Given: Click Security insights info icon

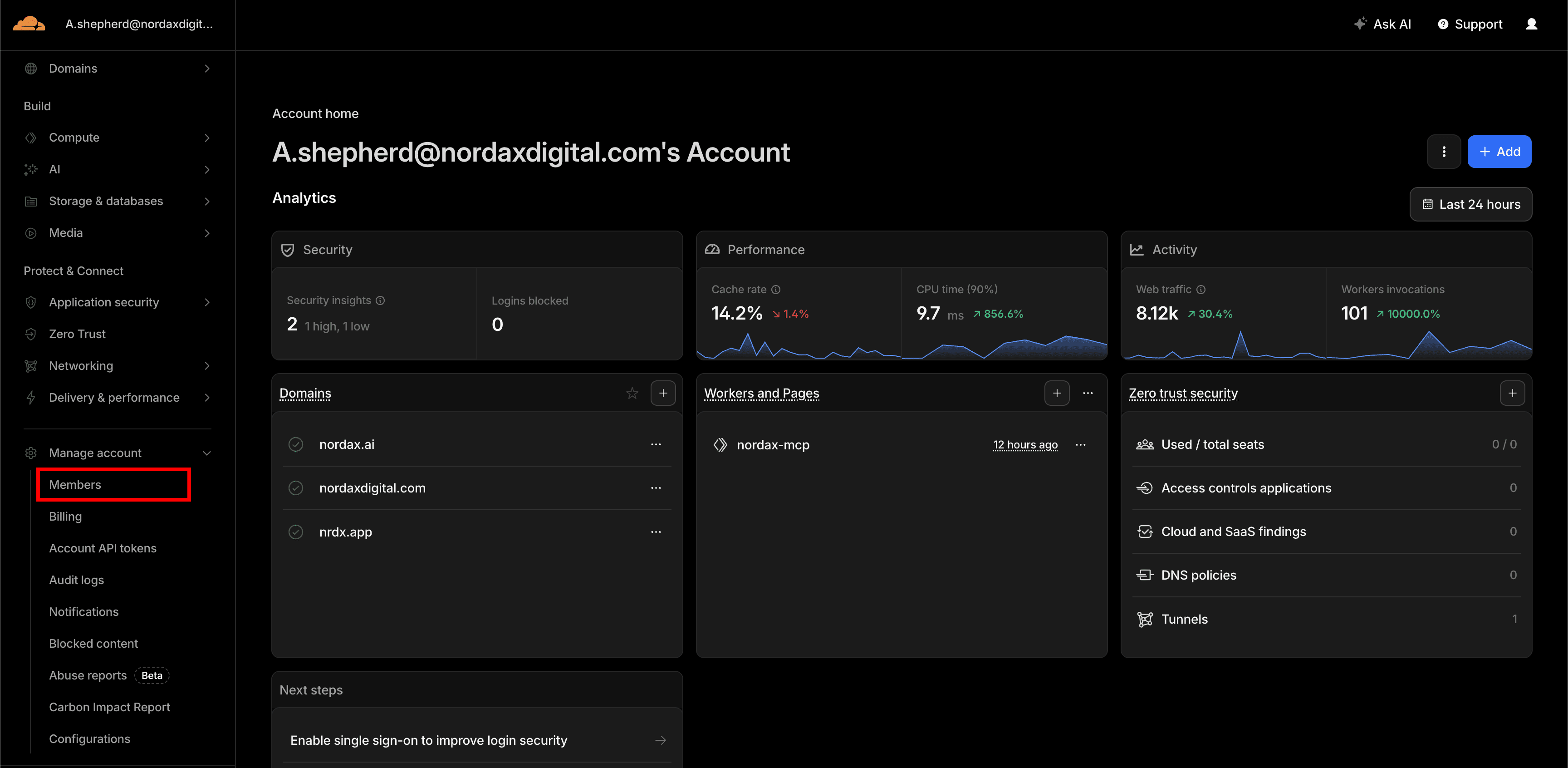Looking at the screenshot, I should coord(380,300).
